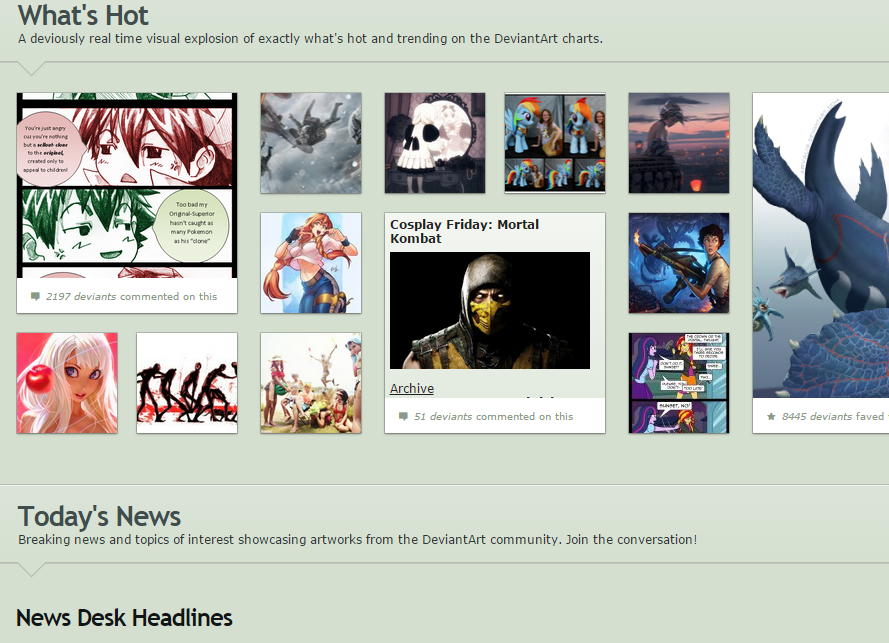
Task: Open the woman with flamethrower artwork
Action: click(679, 263)
